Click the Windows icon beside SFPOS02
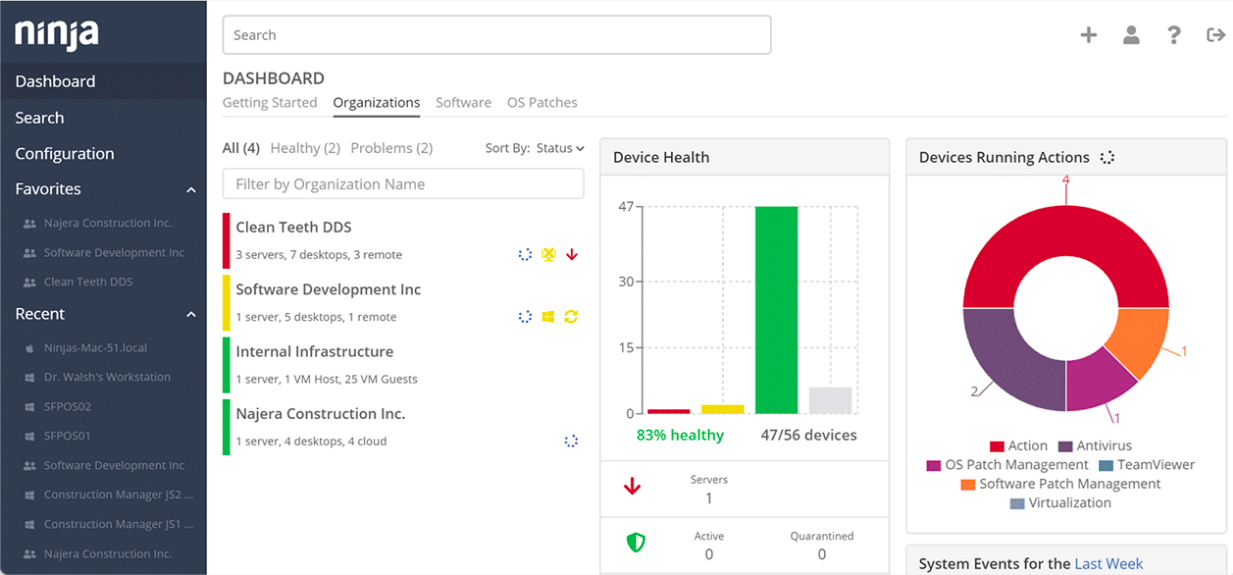 click(29, 407)
